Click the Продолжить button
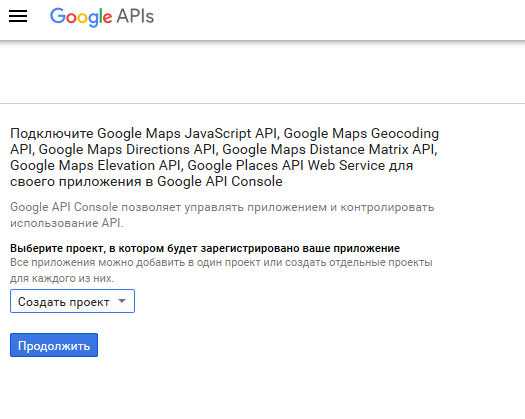The height and width of the screenshot is (419, 525). coord(54,345)
